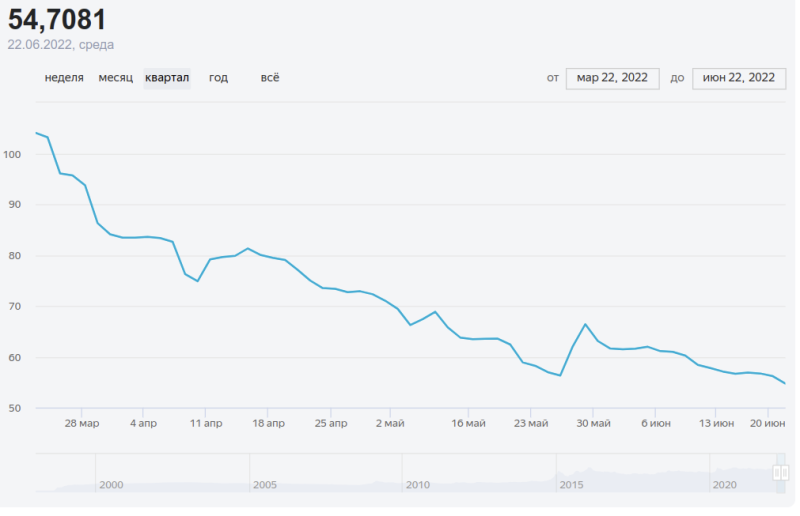Show all data with всё
This screenshot has height=516, width=800.
[x=269, y=78]
